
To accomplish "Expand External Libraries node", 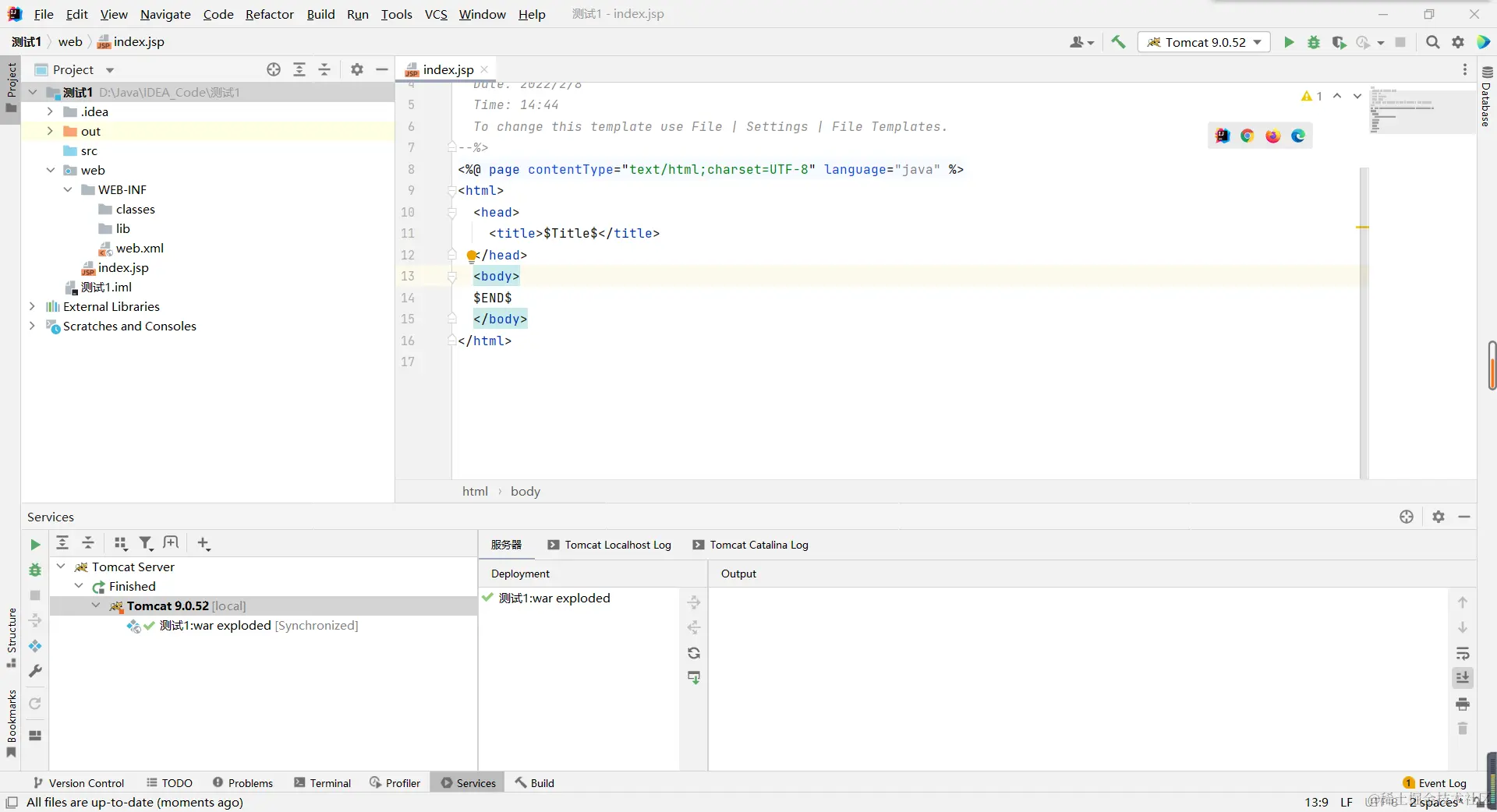I will coord(32,306).
